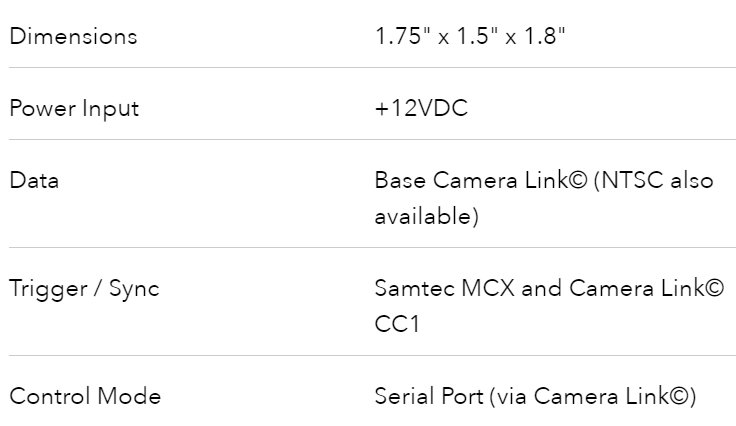736x426 pixels.
Task: Click the Control Mode label
Action: click(85, 396)
